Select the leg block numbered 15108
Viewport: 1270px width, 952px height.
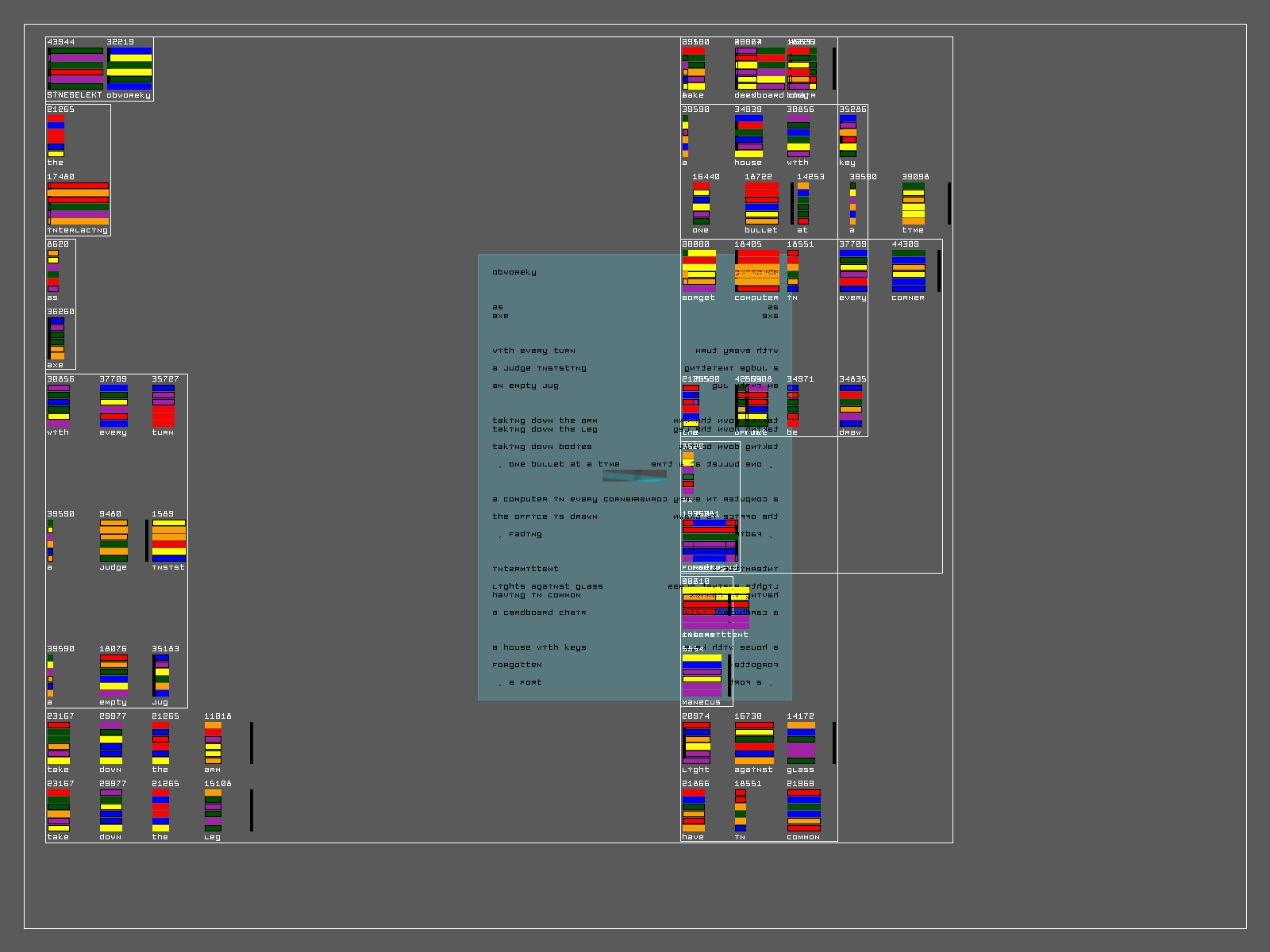[213, 811]
